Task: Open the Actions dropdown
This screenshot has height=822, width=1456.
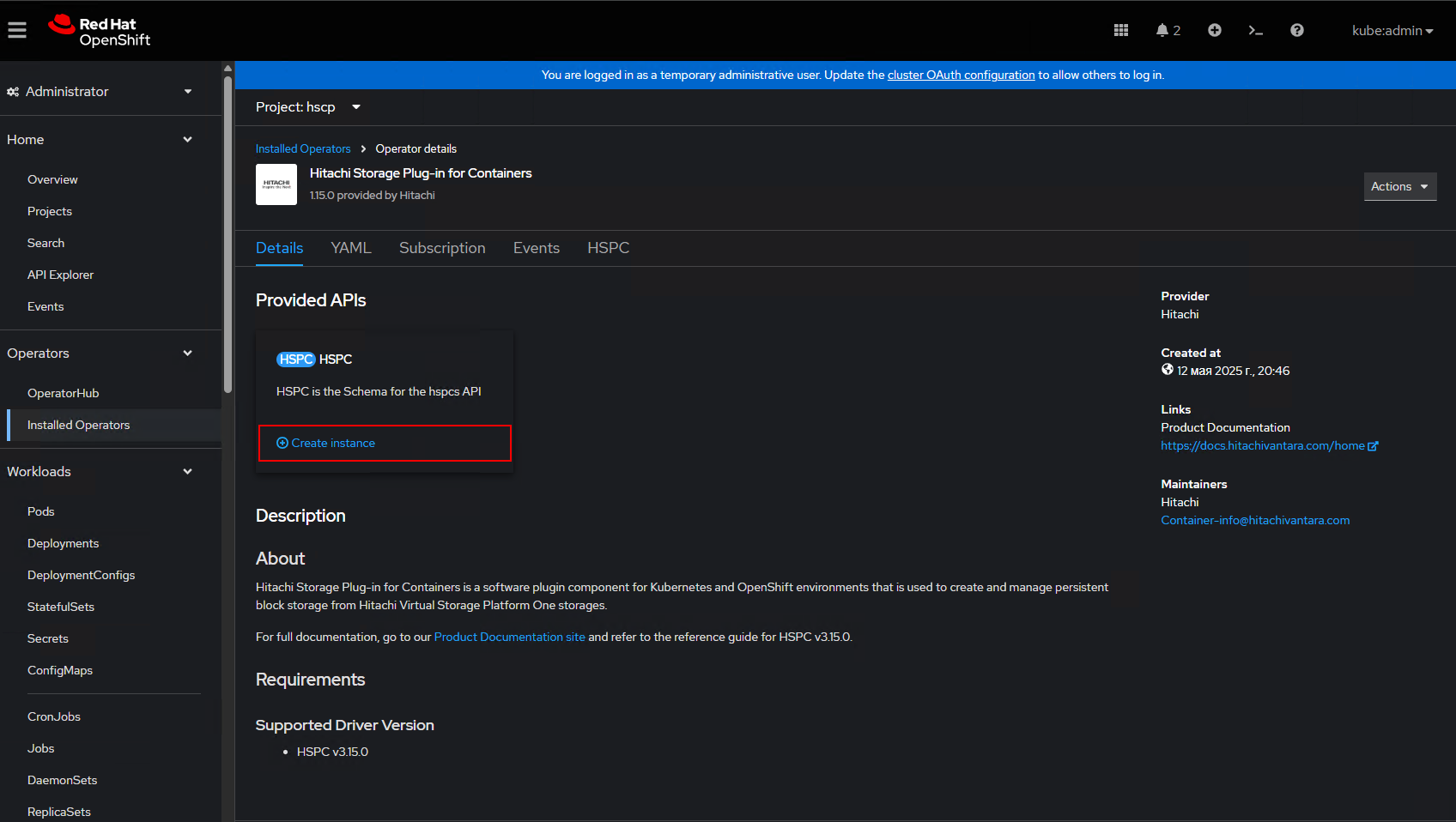Action: point(1400,186)
